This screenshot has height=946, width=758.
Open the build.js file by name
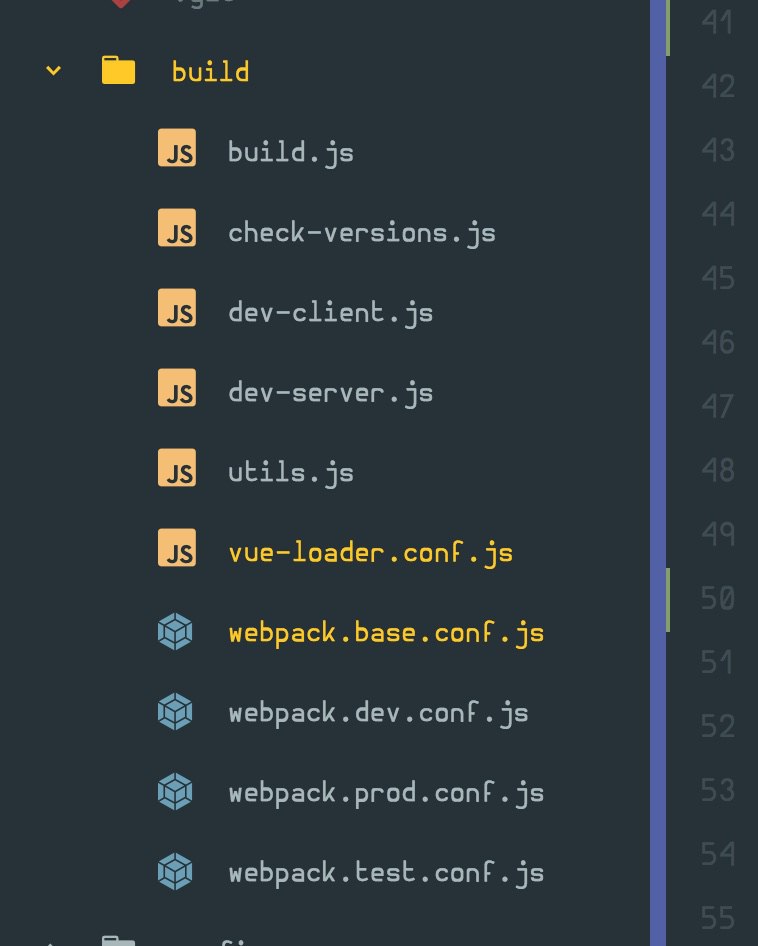pyautogui.click(x=290, y=152)
